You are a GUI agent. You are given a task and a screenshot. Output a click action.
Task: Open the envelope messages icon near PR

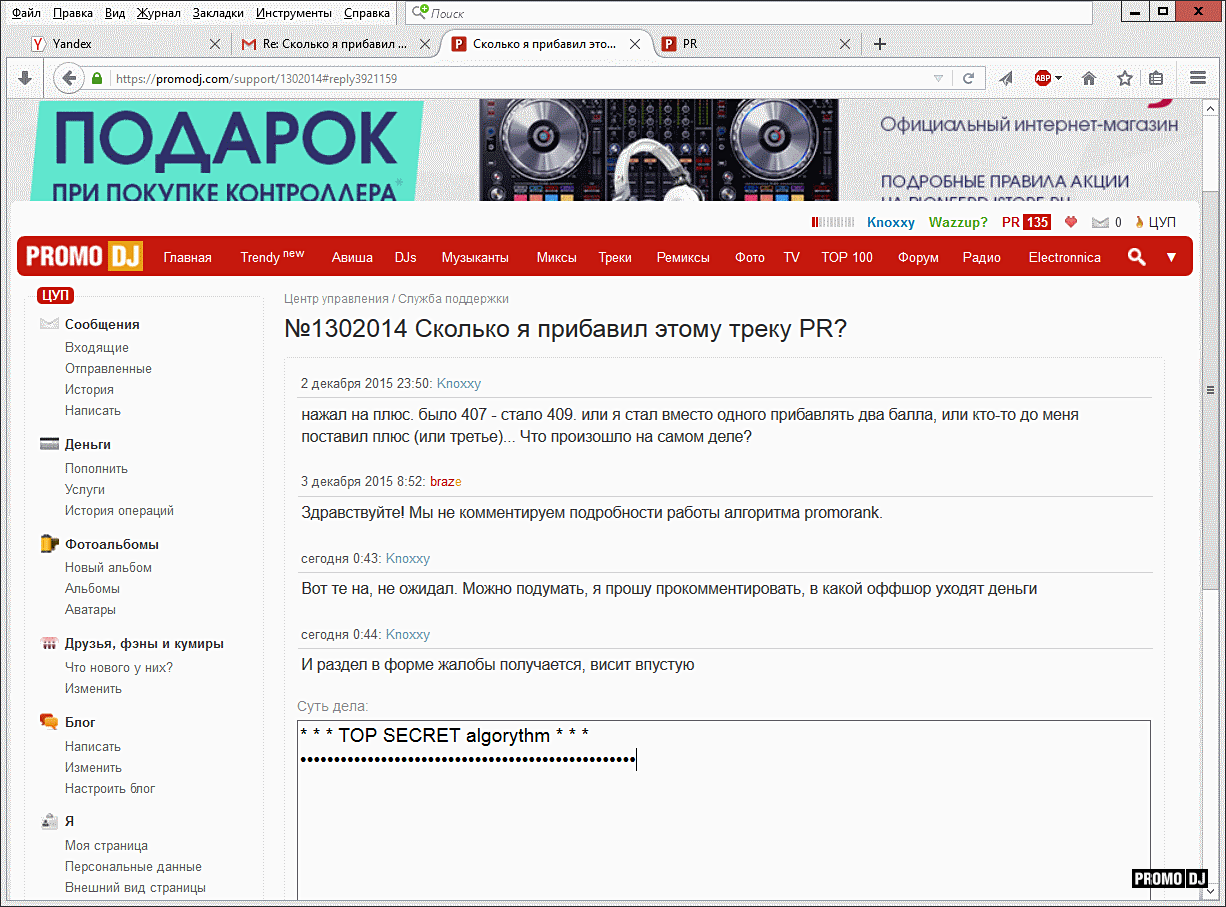coord(1100,222)
